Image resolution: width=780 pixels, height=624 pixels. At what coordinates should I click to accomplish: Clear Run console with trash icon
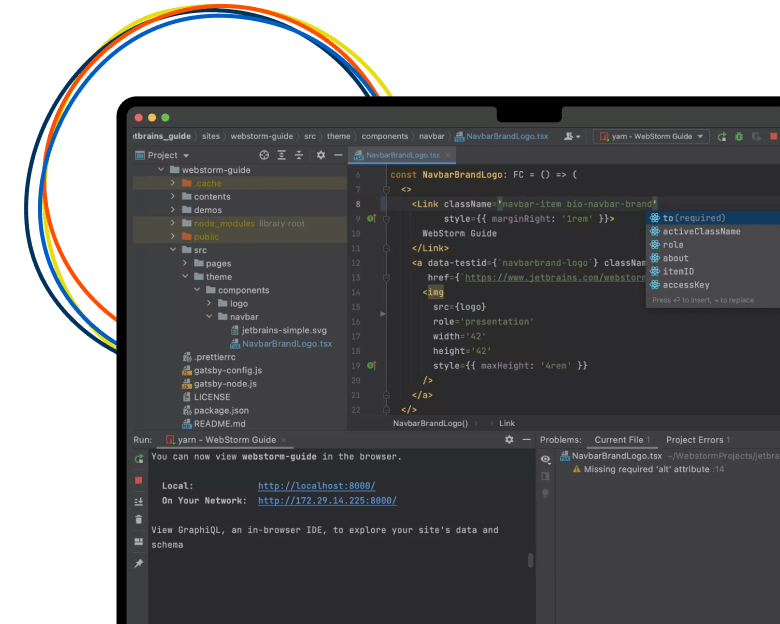pos(139,520)
